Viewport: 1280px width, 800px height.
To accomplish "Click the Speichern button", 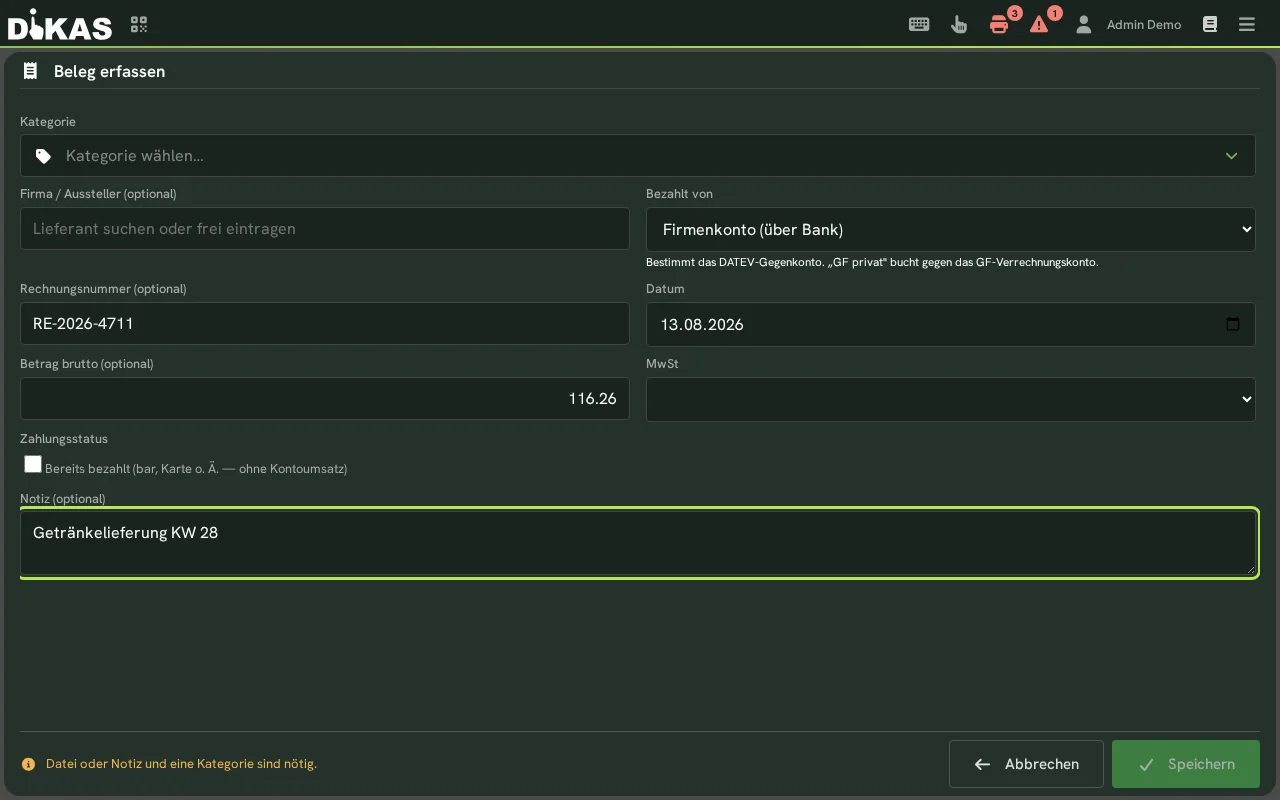I will pyautogui.click(x=1186, y=764).
